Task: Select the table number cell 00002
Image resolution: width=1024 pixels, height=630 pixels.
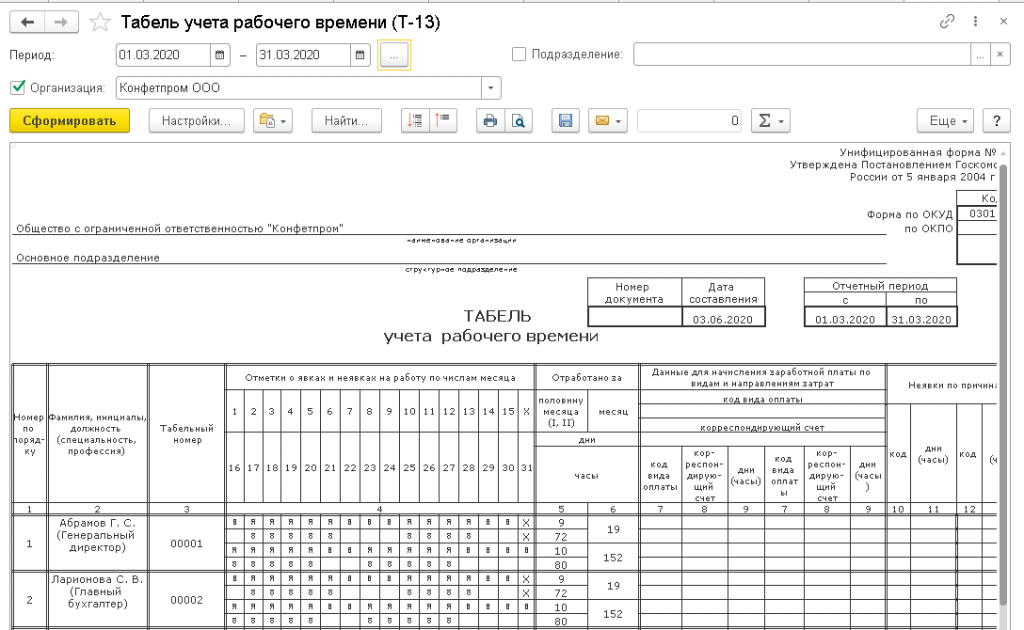Action: click(x=187, y=600)
